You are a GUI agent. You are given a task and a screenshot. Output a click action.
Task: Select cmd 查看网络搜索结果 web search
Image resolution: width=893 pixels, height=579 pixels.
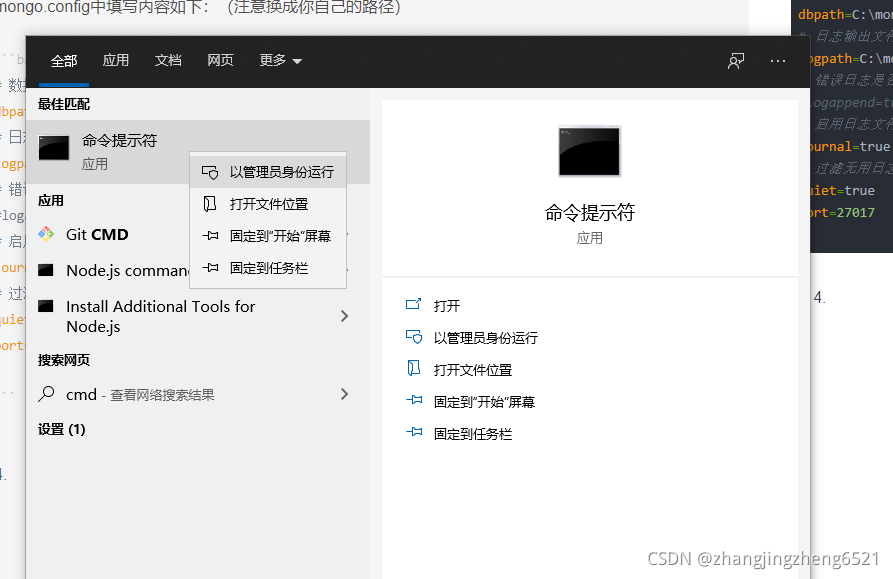coord(198,395)
